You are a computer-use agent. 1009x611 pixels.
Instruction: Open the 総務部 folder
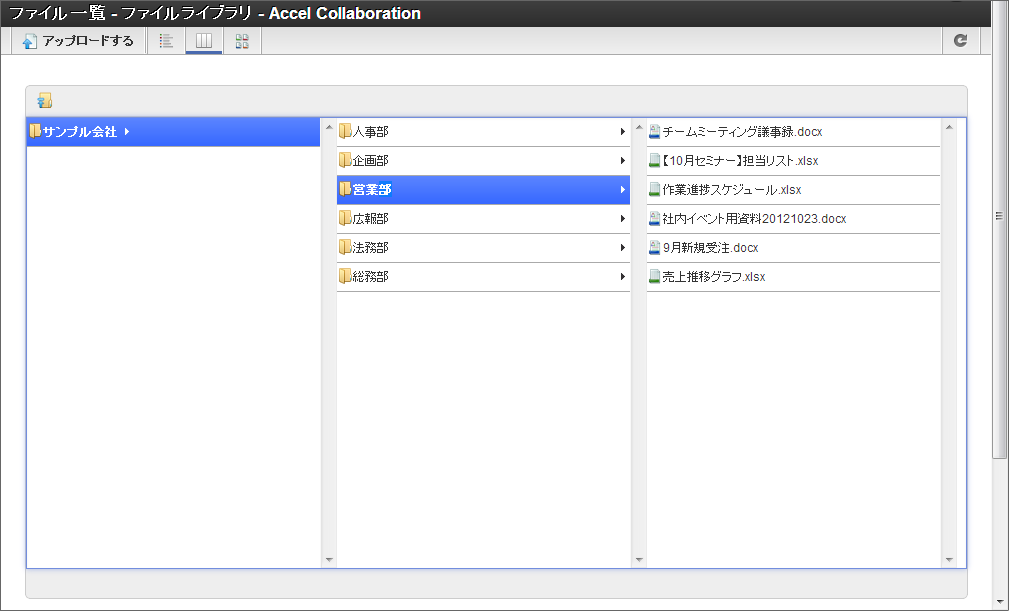[483, 277]
